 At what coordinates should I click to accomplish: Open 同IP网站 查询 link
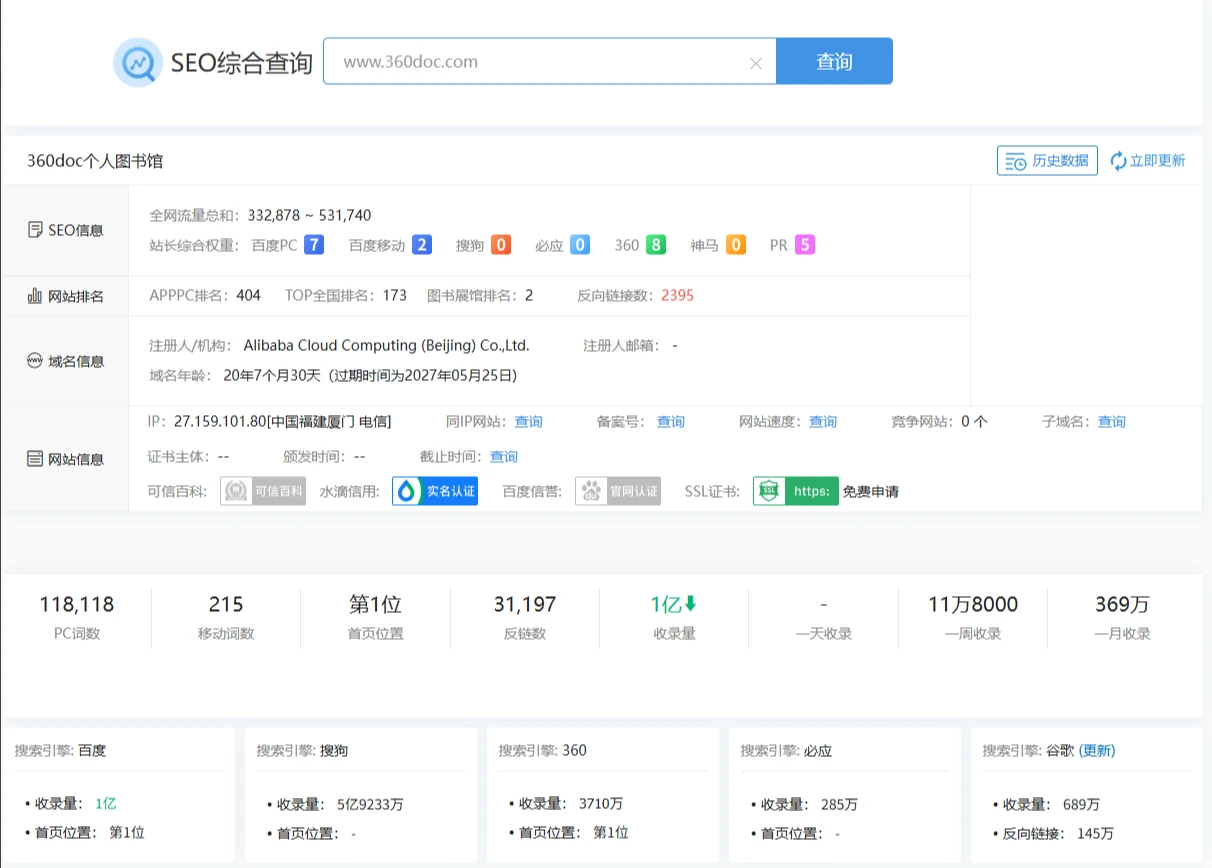(528, 421)
